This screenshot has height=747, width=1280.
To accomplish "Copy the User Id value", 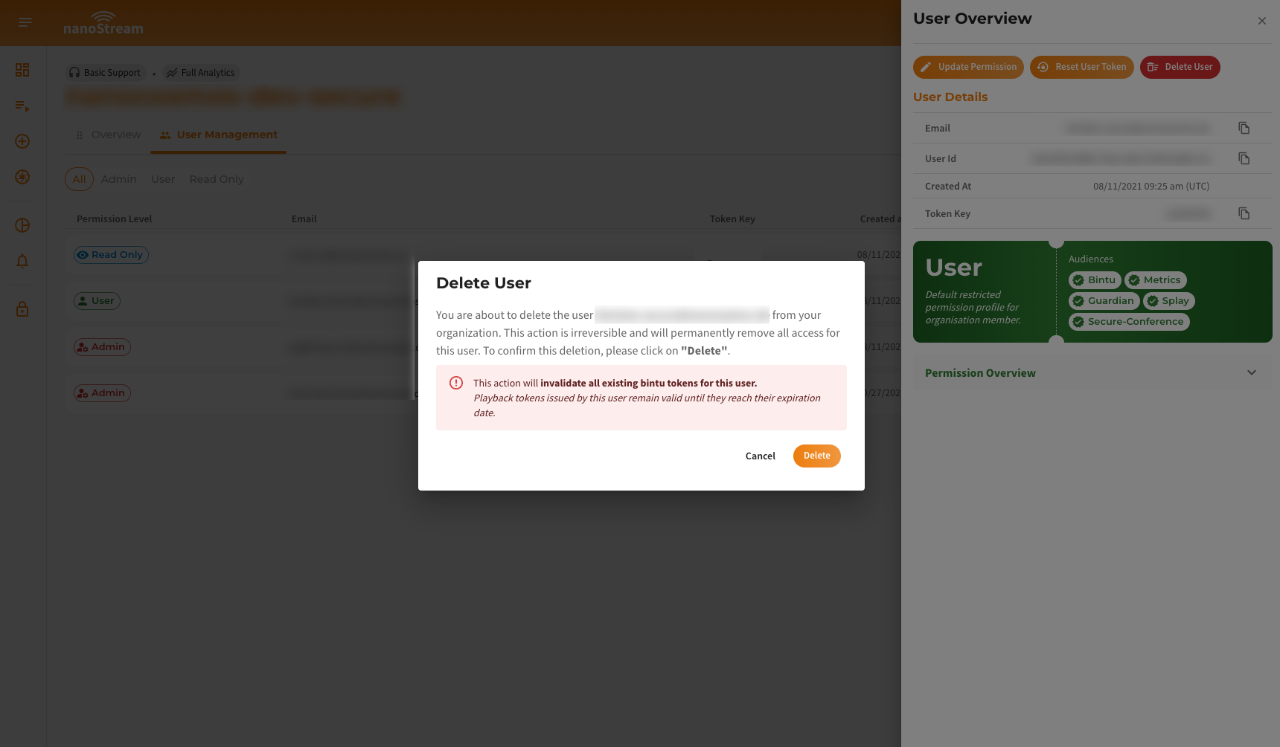I will coord(1244,158).
